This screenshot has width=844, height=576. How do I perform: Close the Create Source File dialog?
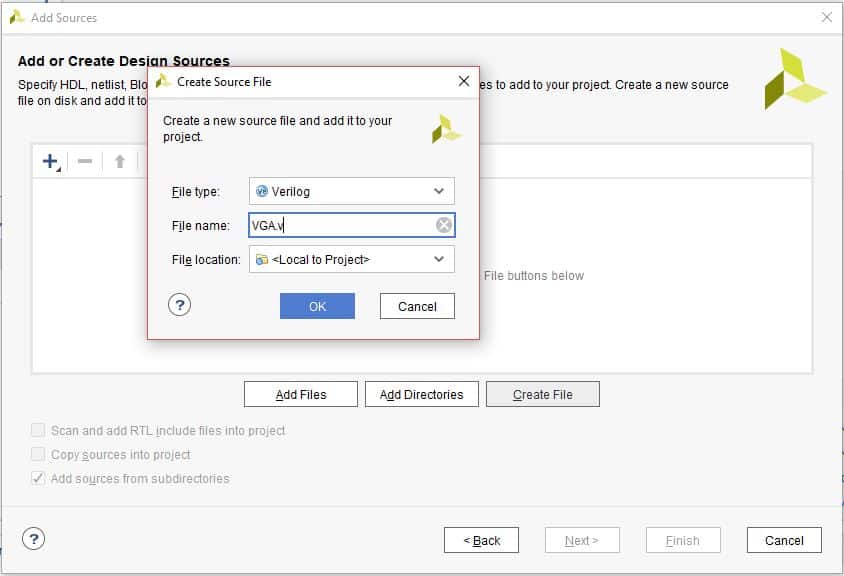pos(464,82)
